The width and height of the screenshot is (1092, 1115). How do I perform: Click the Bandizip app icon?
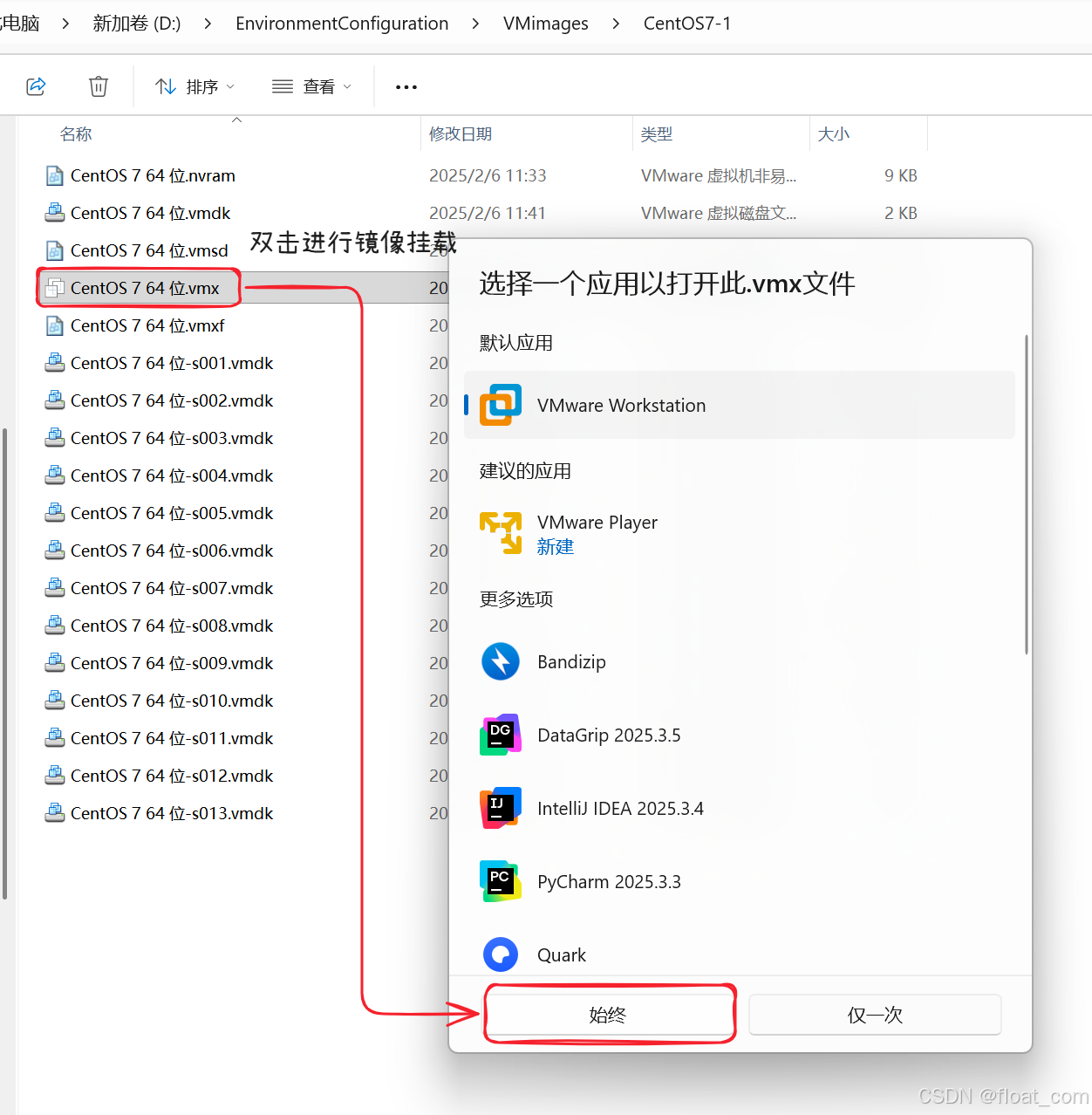click(501, 661)
